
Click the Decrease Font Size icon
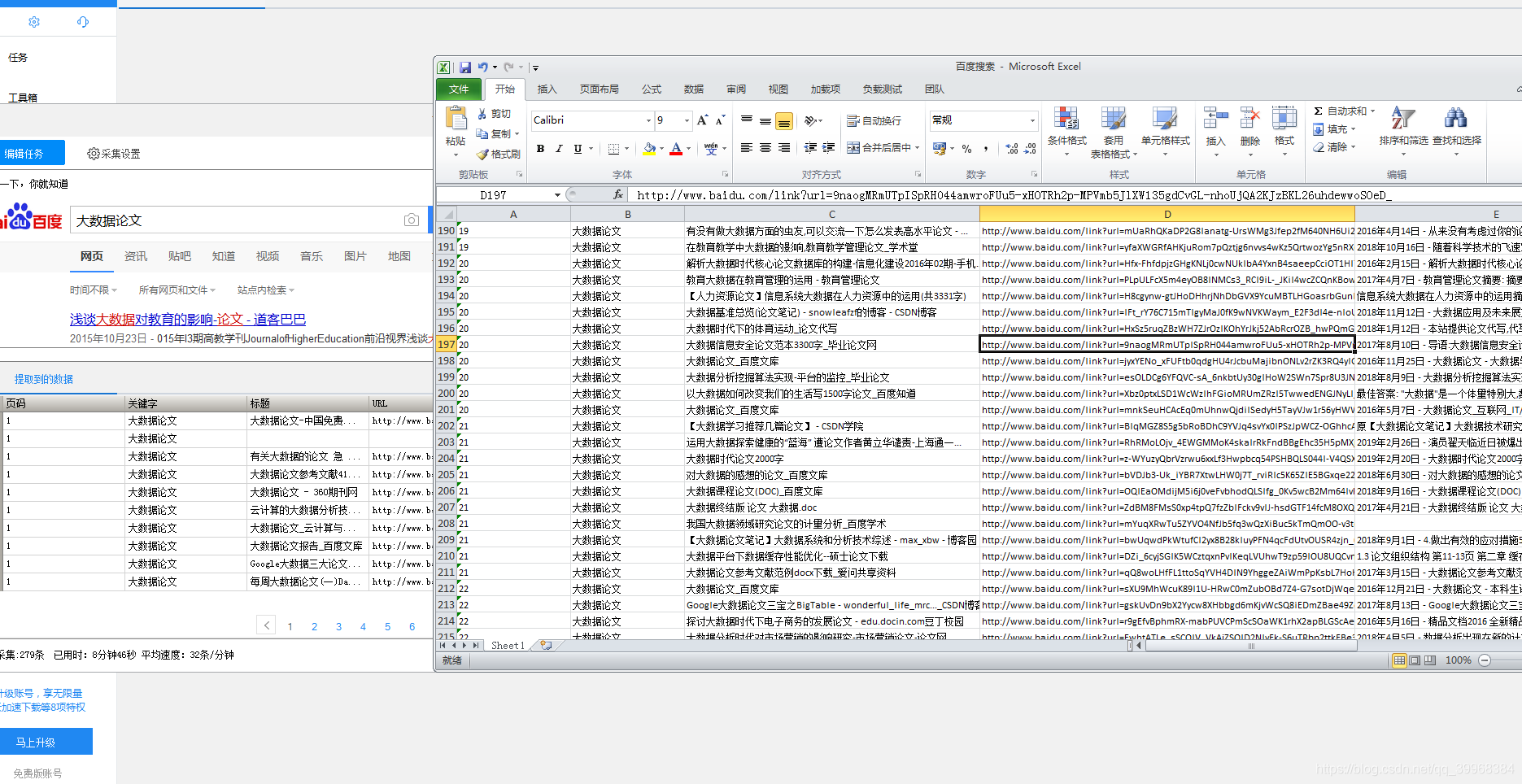720,120
